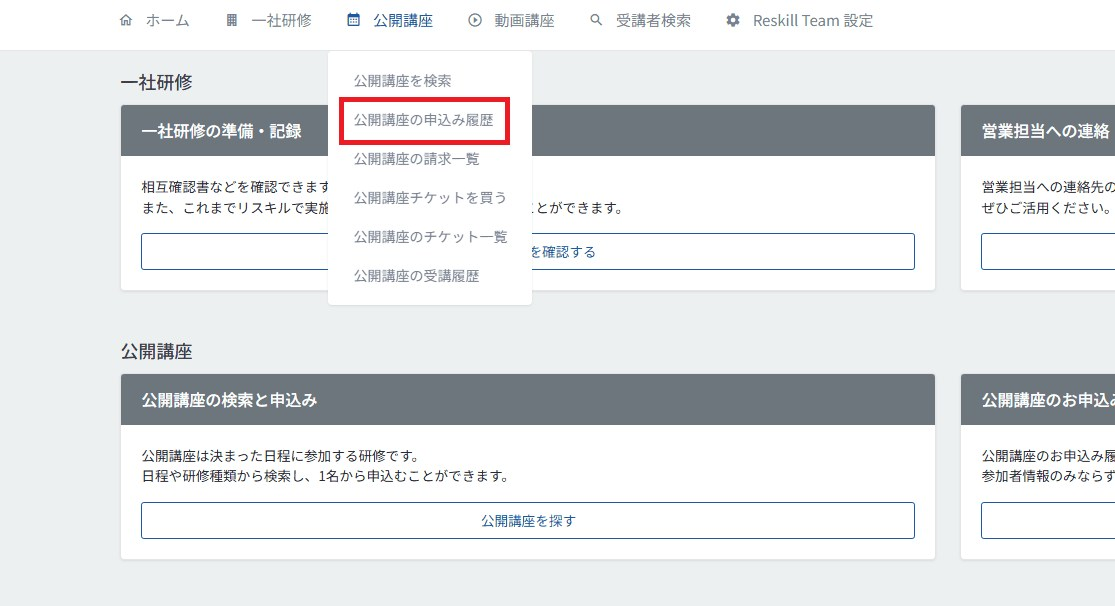
Task: Select the magnifier icon beside 受講者検索
Action: coord(595,19)
